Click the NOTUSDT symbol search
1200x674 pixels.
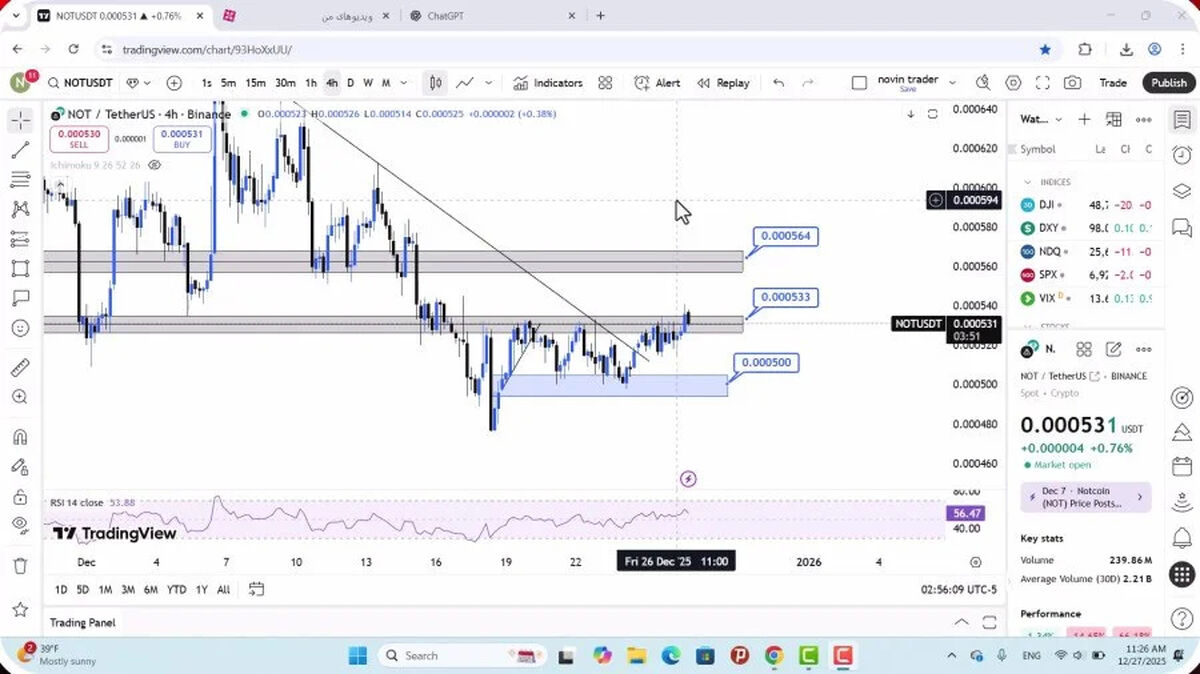[80, 83]
